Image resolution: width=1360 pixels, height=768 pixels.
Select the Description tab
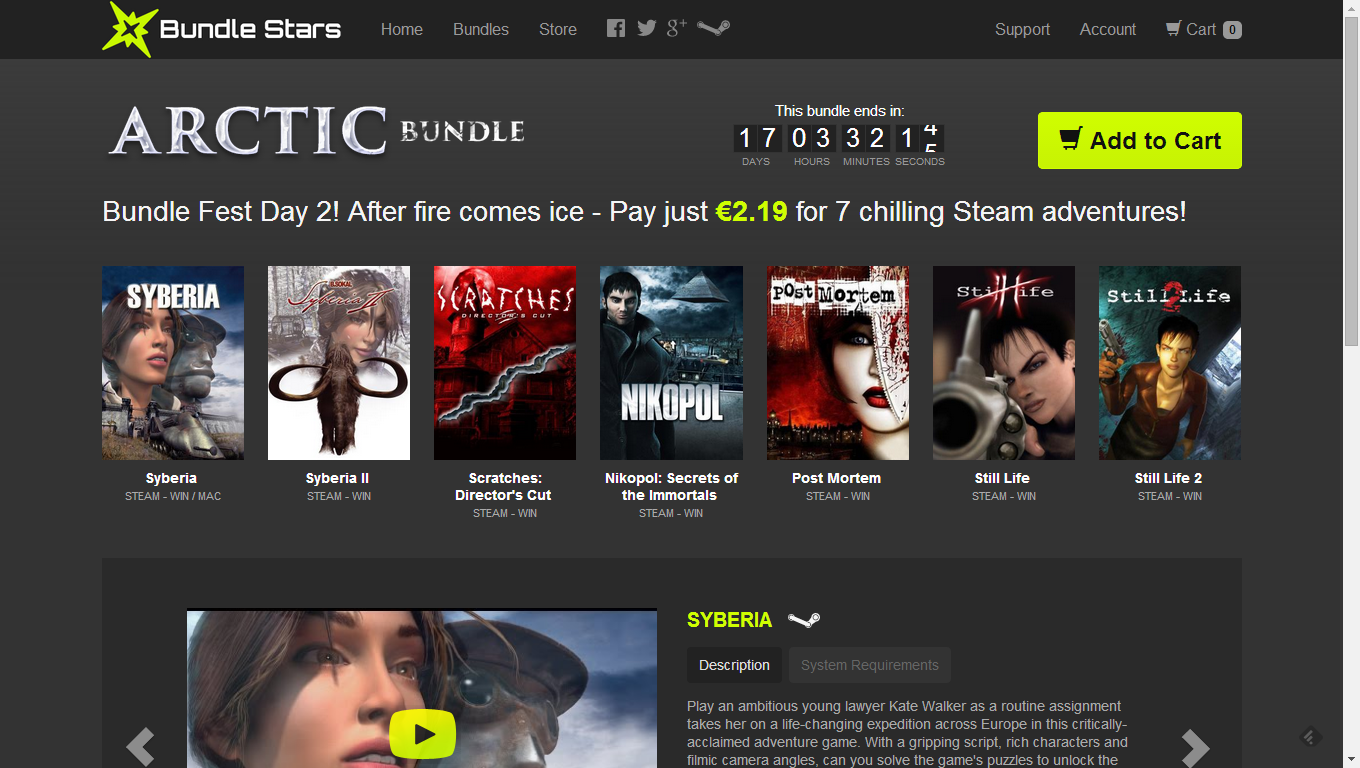734,664
